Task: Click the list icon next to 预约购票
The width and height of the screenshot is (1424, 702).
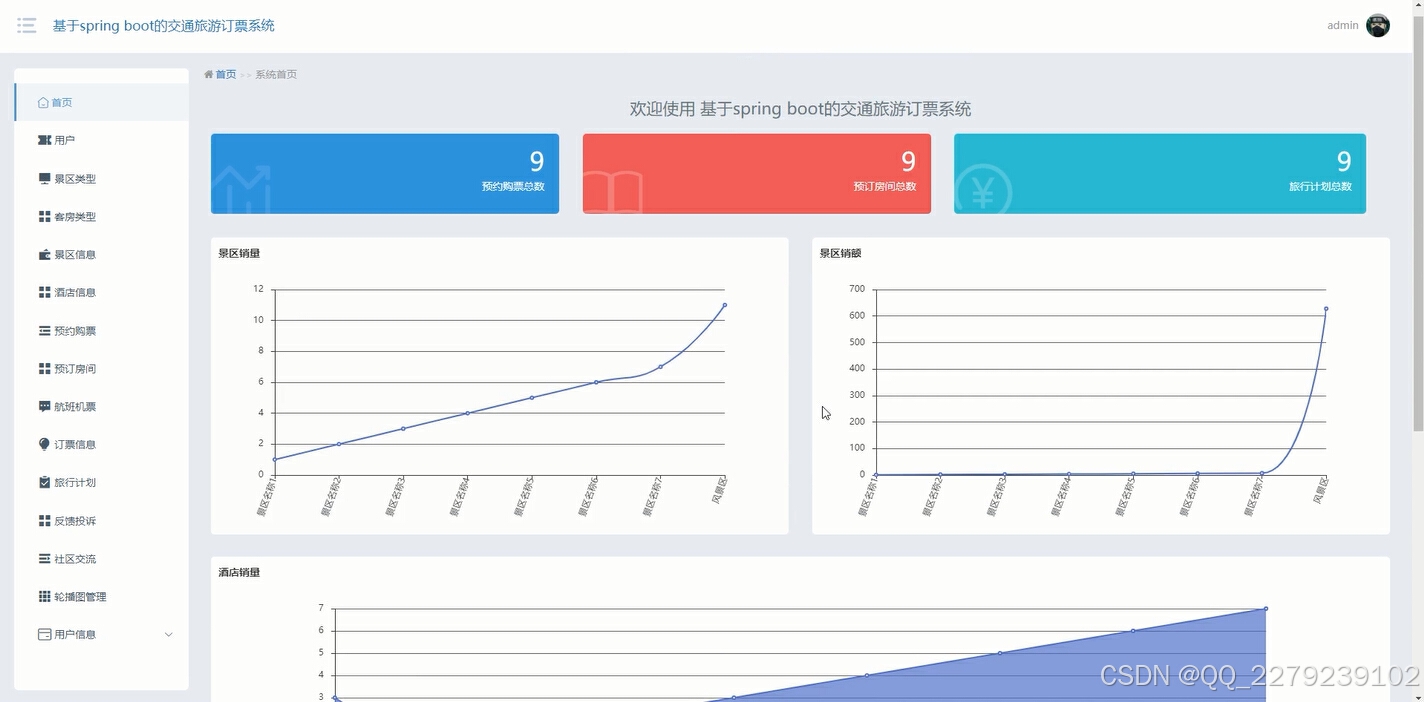Action: click(44, 330)
